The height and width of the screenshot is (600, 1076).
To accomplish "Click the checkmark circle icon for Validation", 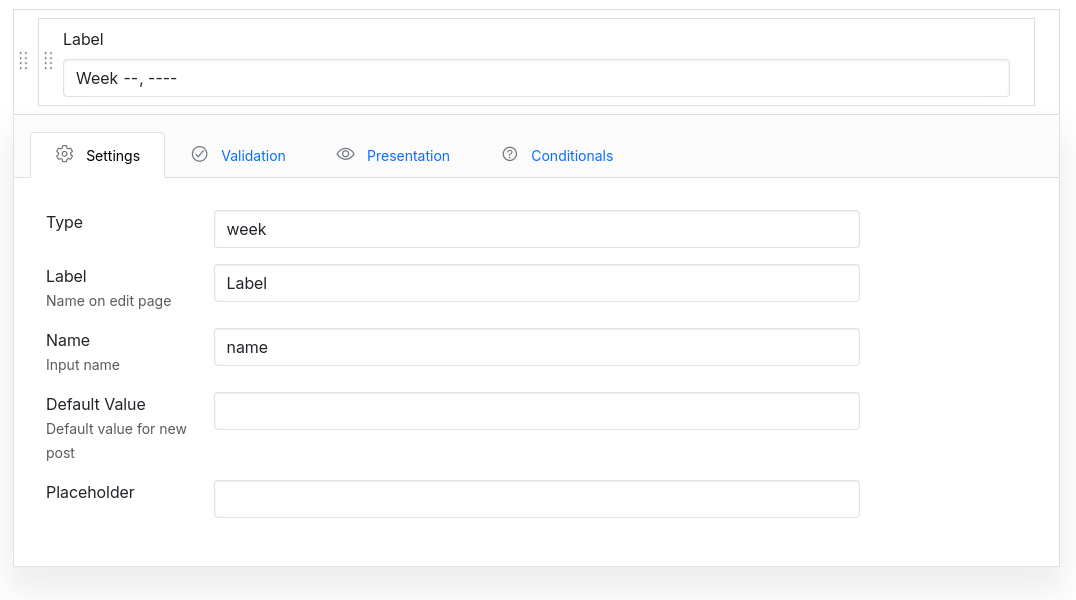I will point(199,154).
